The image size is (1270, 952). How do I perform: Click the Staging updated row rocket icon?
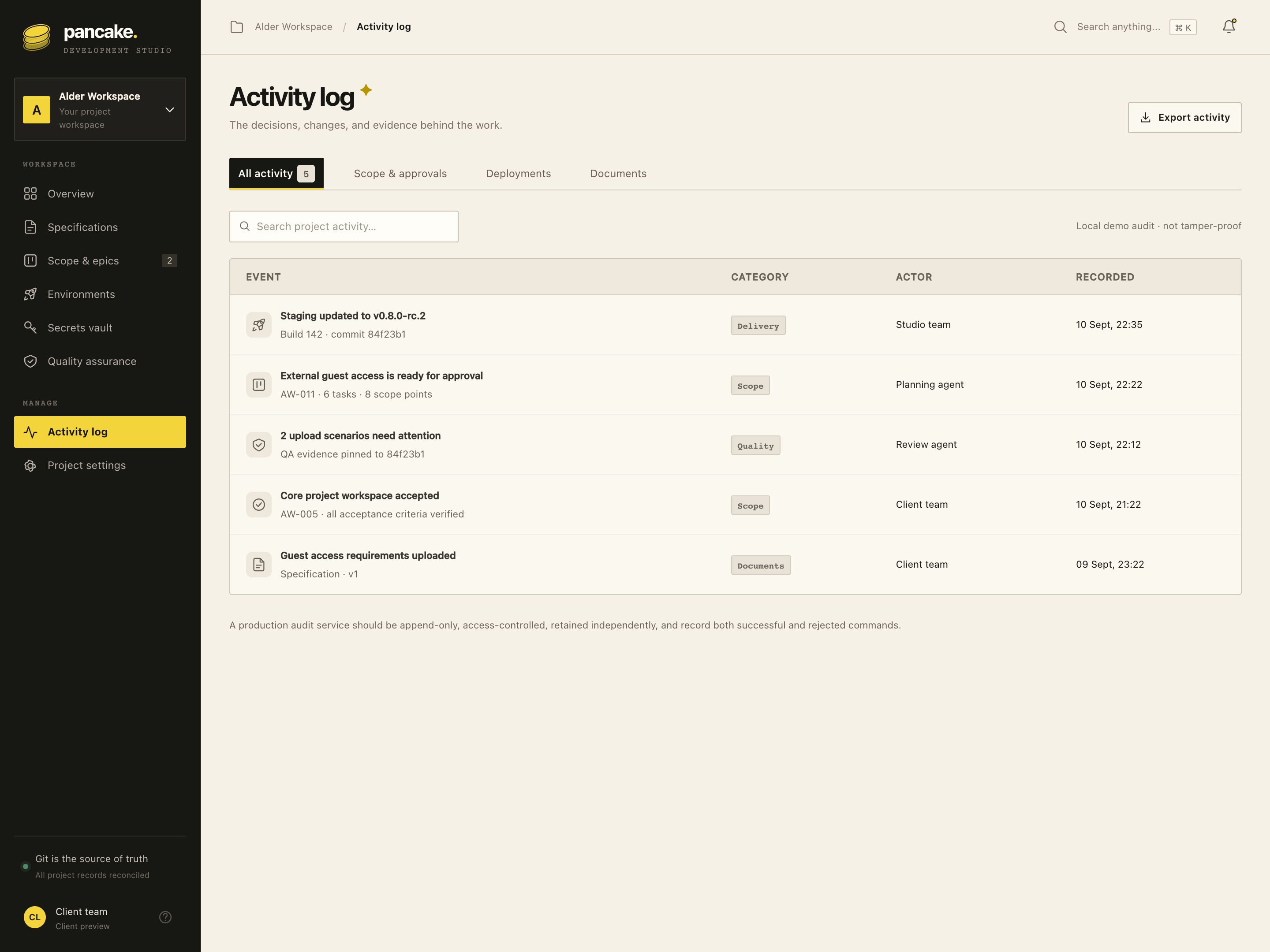259,325
